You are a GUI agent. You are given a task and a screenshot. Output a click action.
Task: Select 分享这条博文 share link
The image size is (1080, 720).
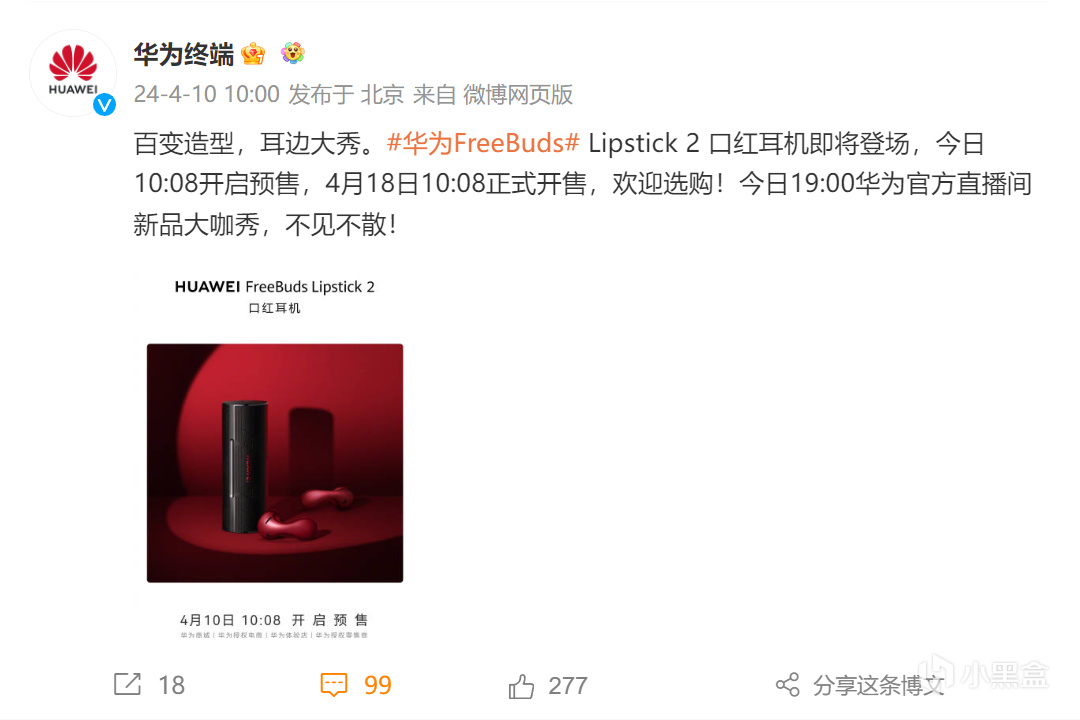pyautogui.click(x=878, y=685)
